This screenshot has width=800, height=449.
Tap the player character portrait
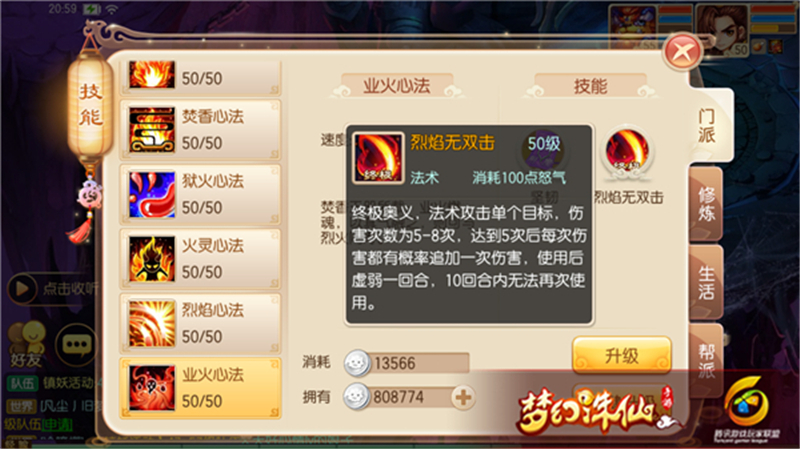[x=721, y=29]
